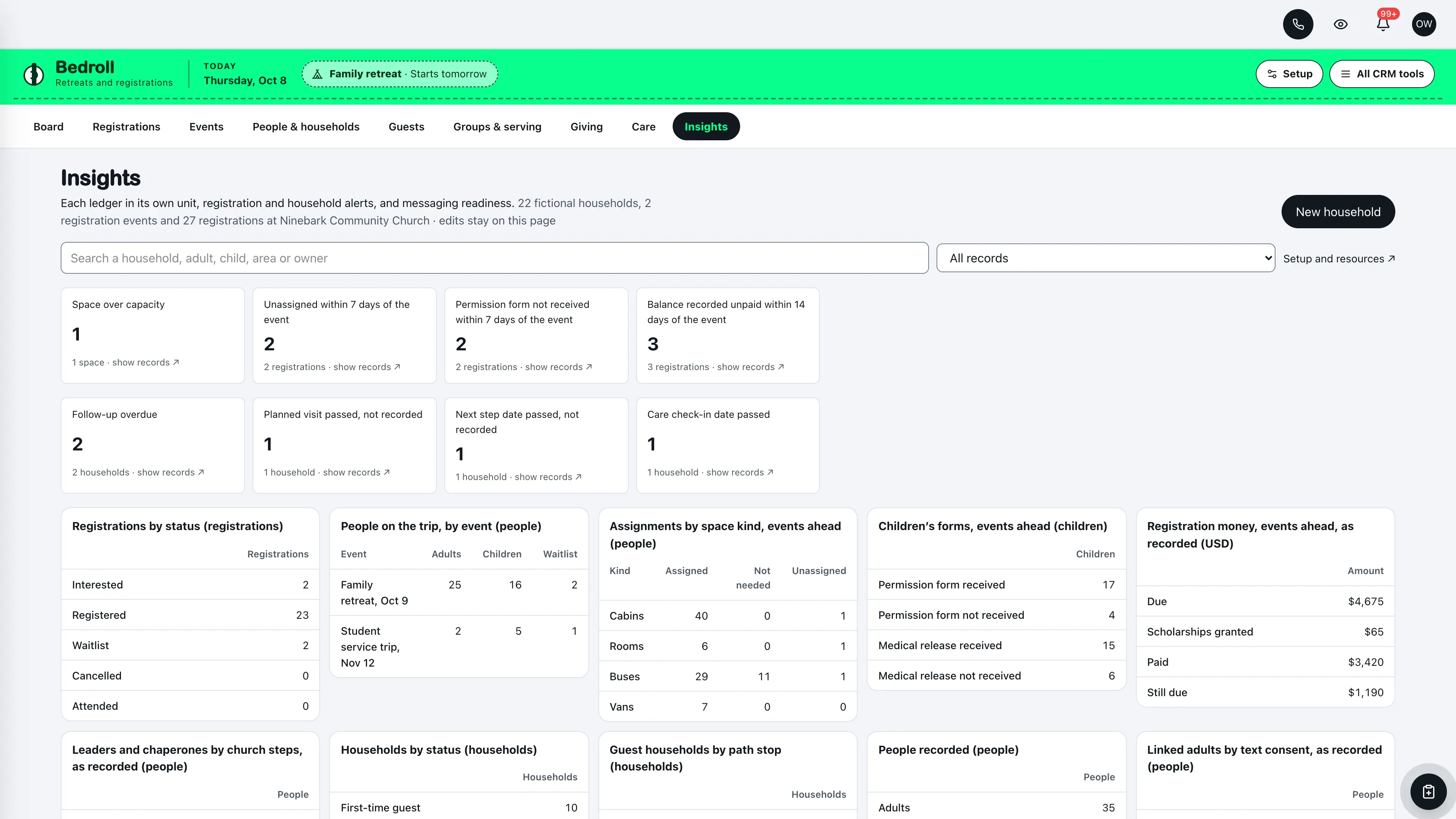Click the phone call icon button
This screenshot has width=1456, height=819.
[1298, 24]
